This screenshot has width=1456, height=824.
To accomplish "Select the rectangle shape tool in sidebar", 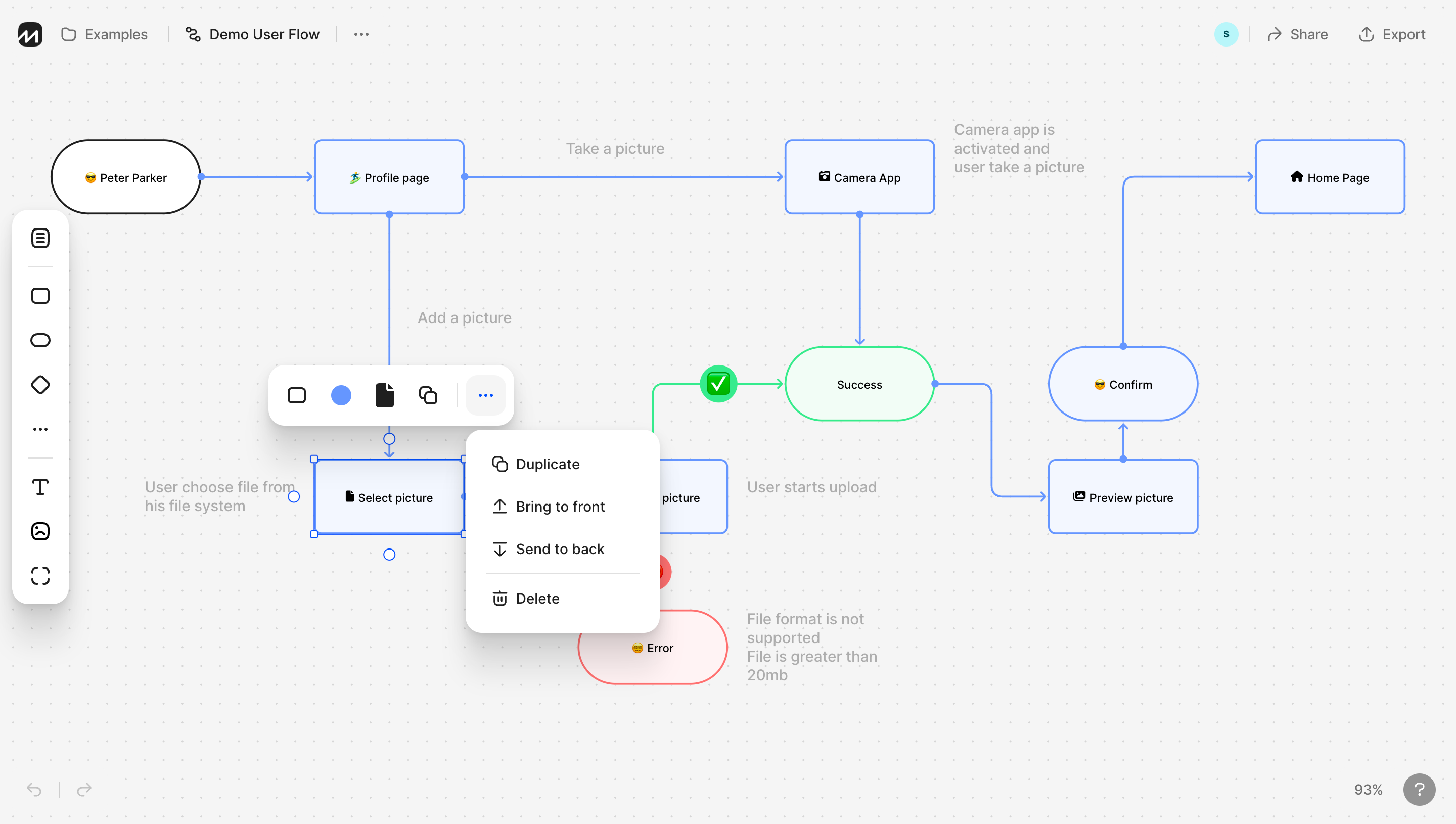I will click(x=40, y=295).
